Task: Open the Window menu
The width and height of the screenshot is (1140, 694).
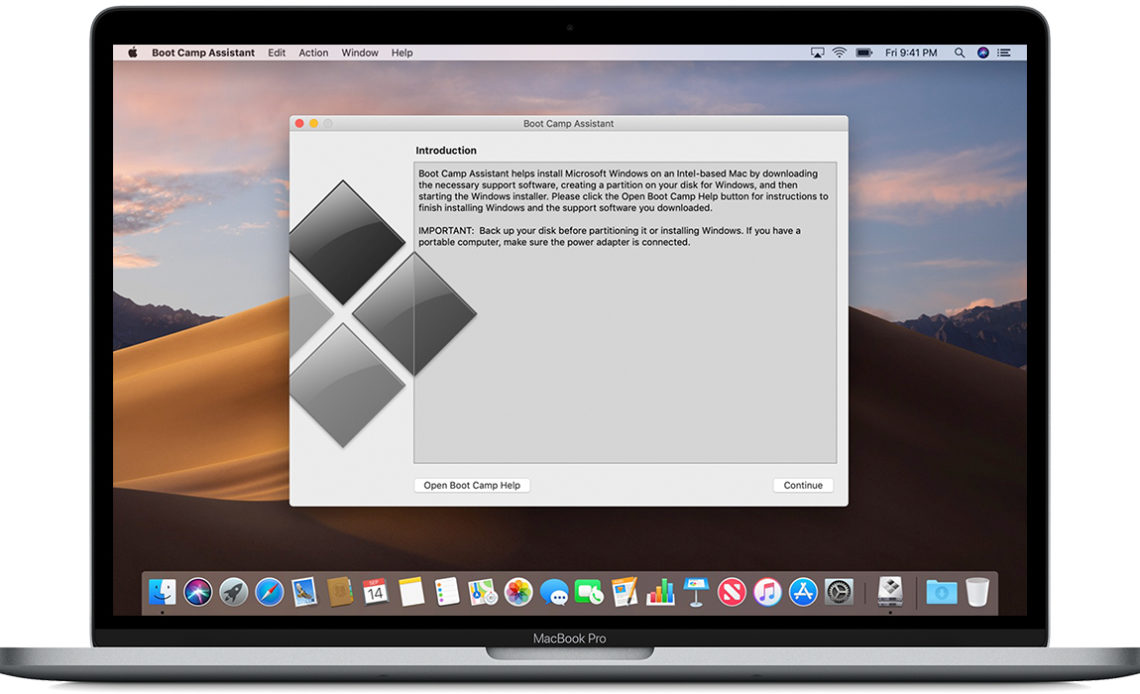Action: (360, 52)
